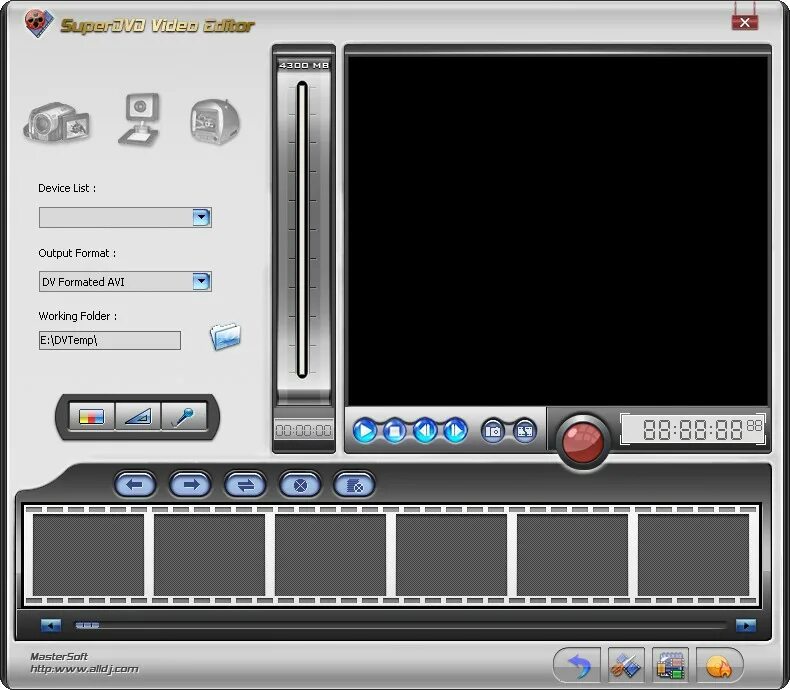Select the third filmstrip frame
This screenshot has height=690, width=790.
coord(331,555)
